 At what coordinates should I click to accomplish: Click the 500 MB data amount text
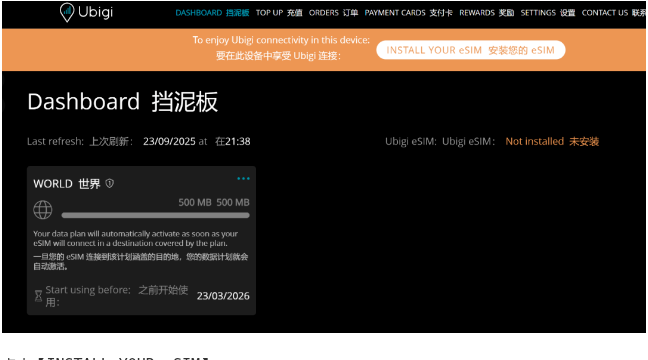click(x=214, y=203)
